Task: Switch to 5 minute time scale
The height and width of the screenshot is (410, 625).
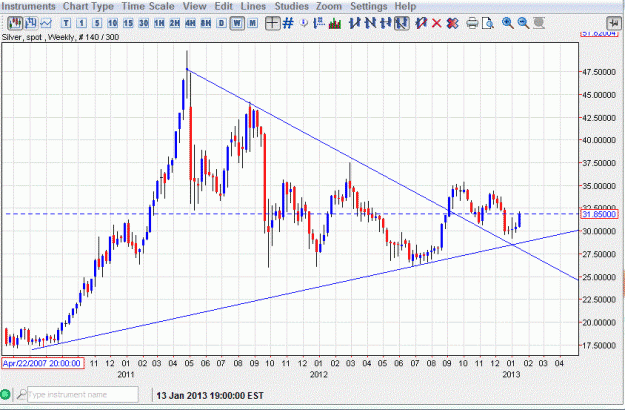Action: 97,23
